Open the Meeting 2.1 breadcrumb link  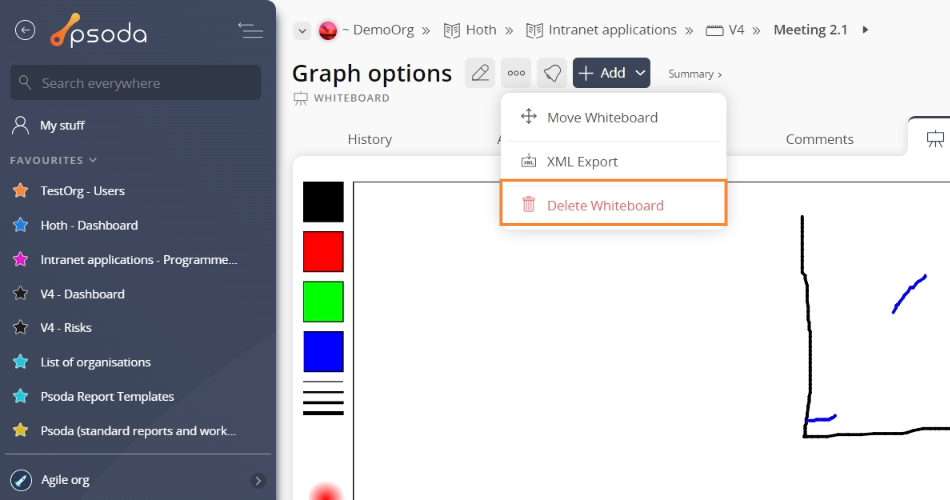(x=810, y=30)
